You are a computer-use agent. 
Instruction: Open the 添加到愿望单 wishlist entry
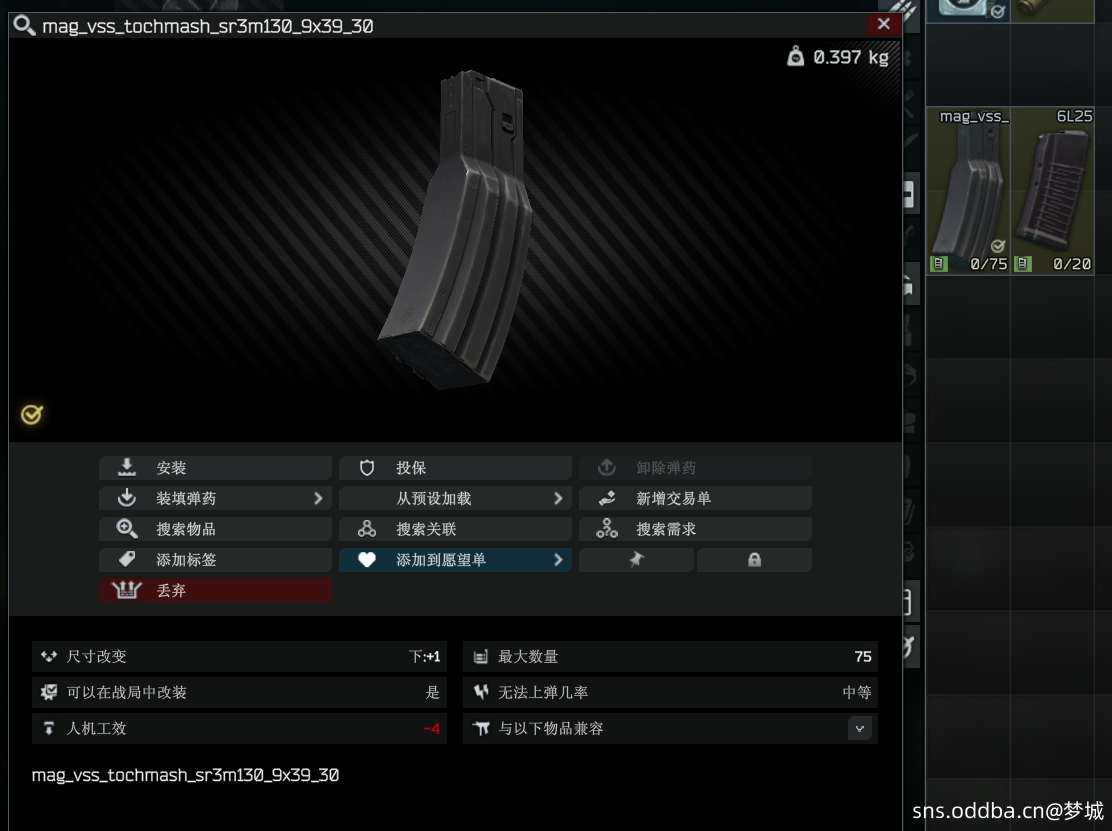(x=455, y=560)
